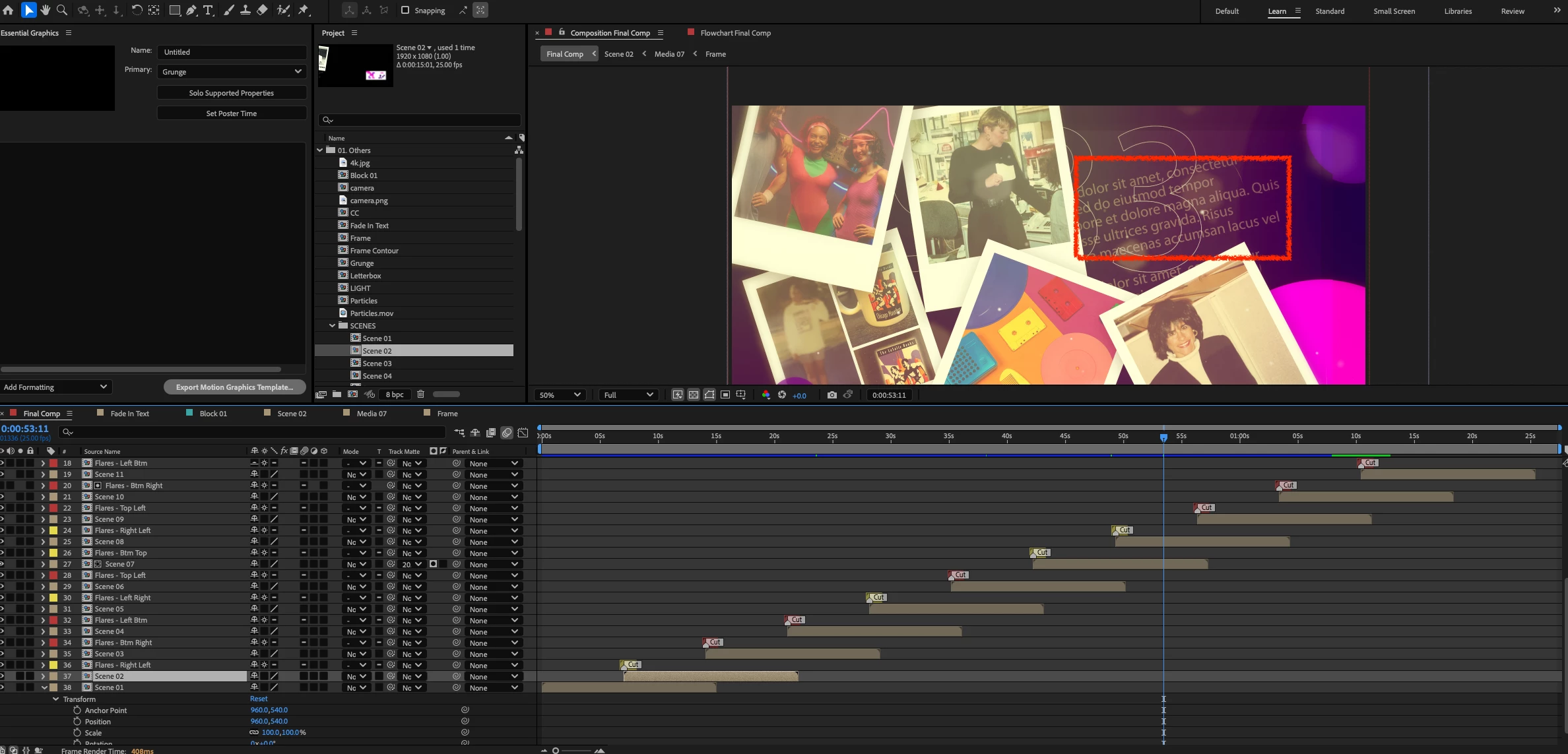Select the Type tool

[x=208, y=10]
